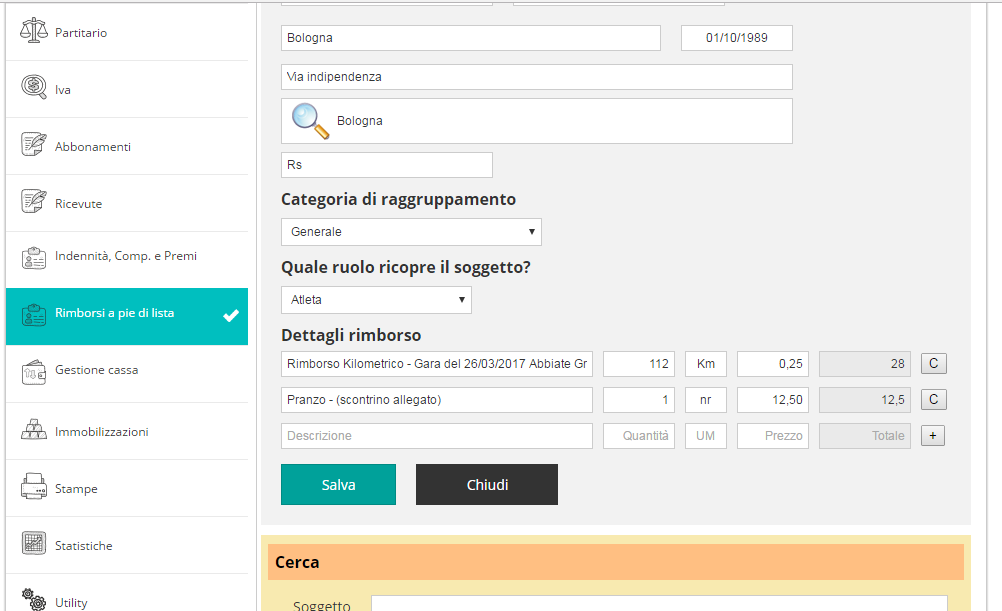The image size is (1002, 611).
Task: Click the Quale ruolo ricopre il soggetto heading
Action: [406, 267]
